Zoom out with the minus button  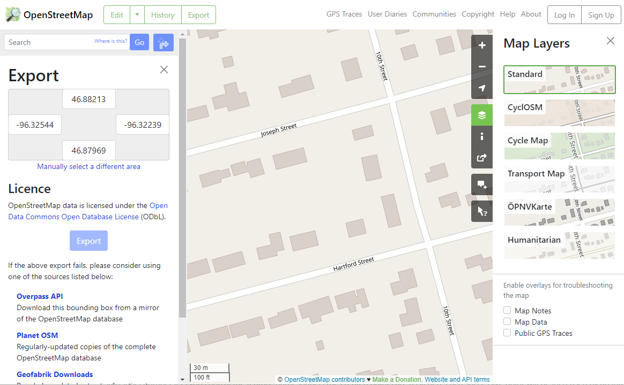tap(482, 66)
